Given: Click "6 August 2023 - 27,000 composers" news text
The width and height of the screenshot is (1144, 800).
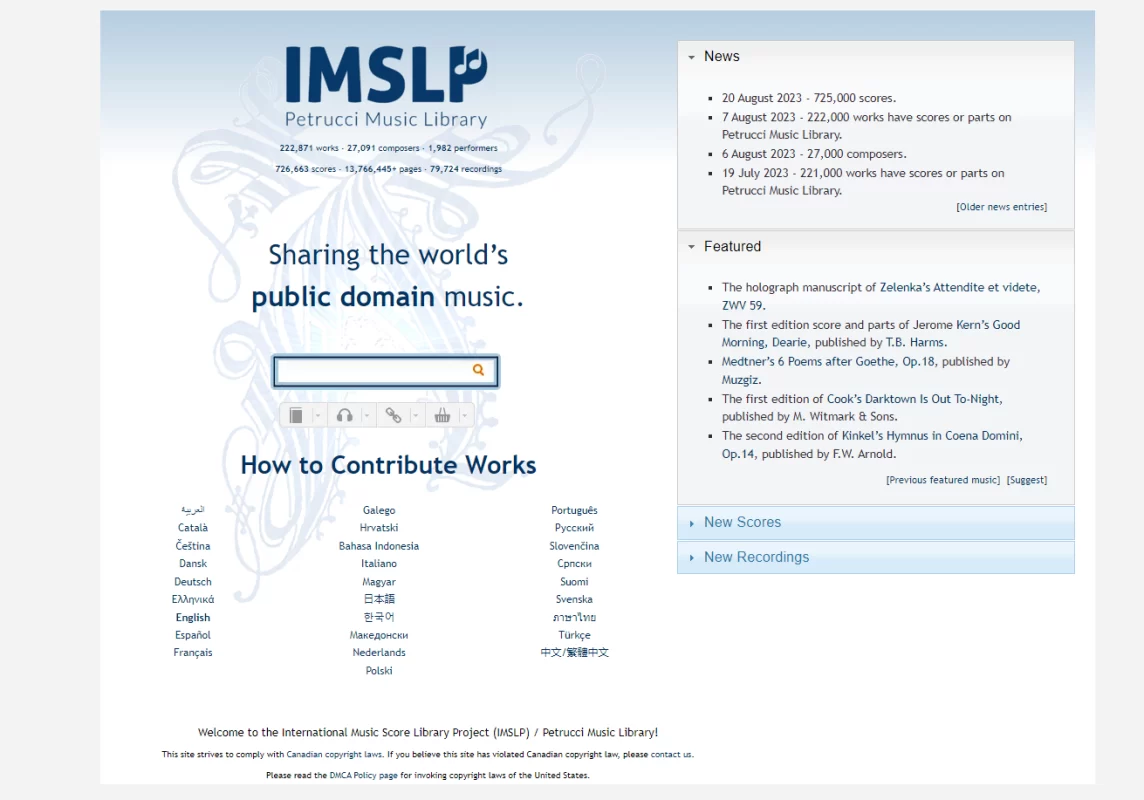Looking at the screenshot, I should click(x=813, y=154).
